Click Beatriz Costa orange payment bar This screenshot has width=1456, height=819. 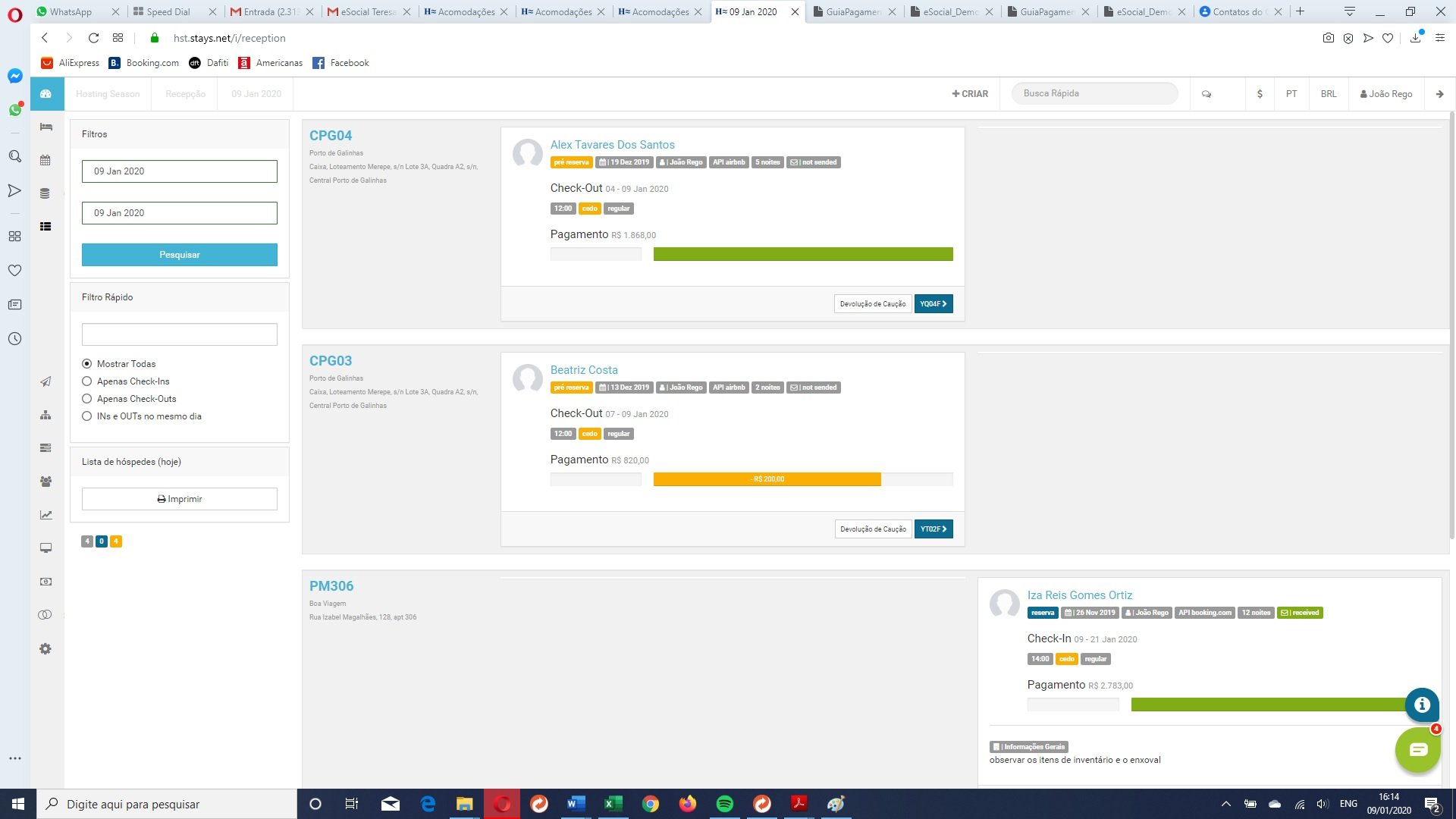767,479
